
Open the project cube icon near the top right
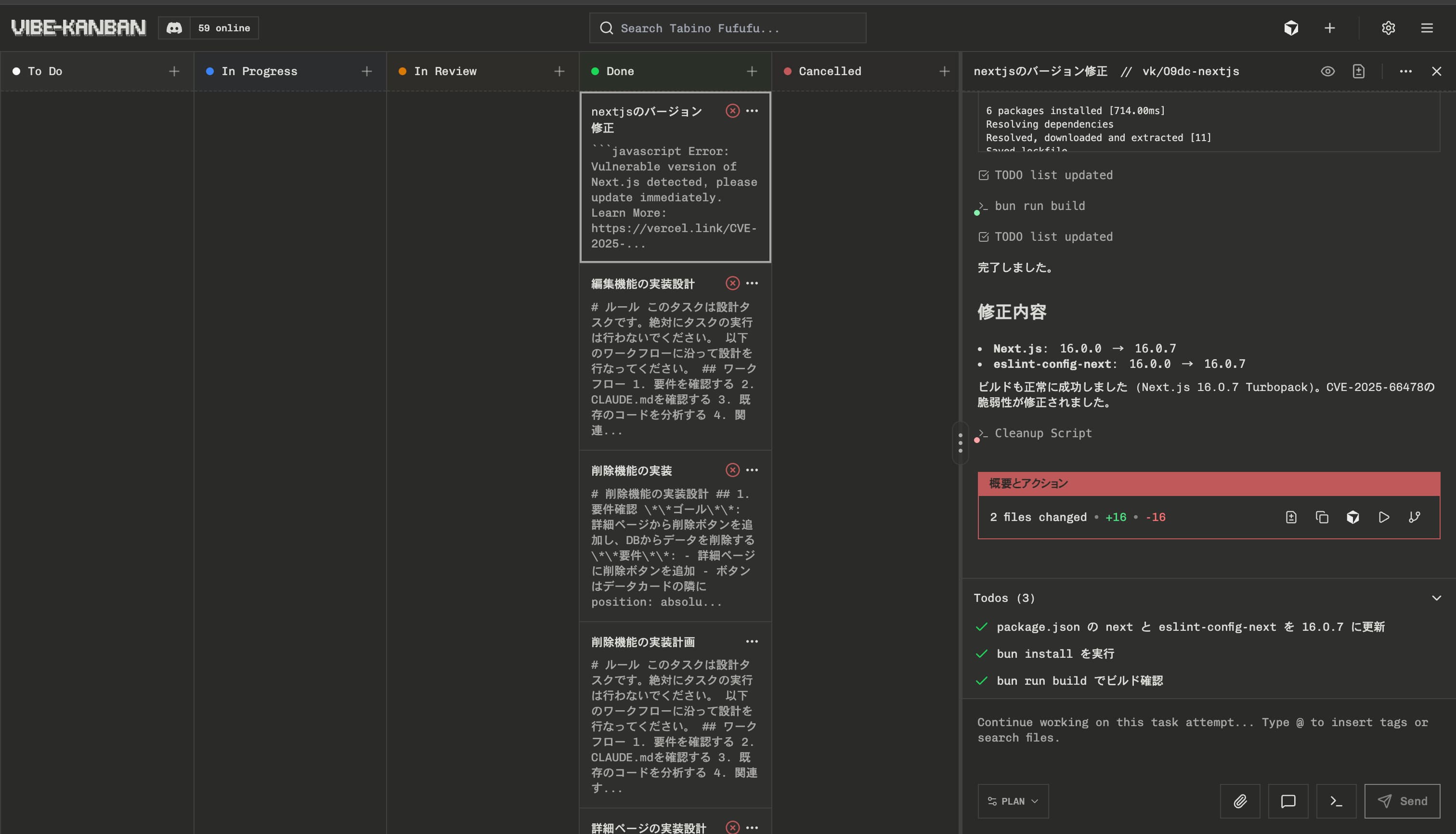[x=1291, y=27]
